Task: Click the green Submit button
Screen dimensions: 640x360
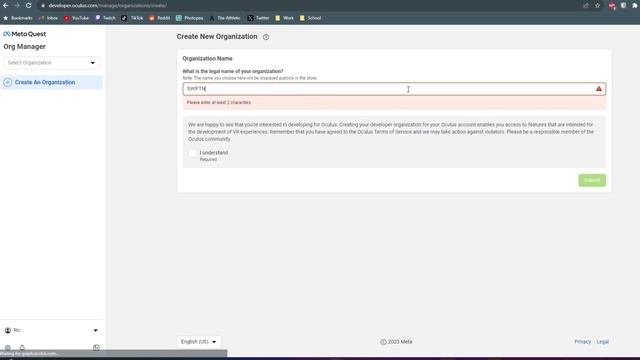Action: pyautogui.click(x=592, y=180)
